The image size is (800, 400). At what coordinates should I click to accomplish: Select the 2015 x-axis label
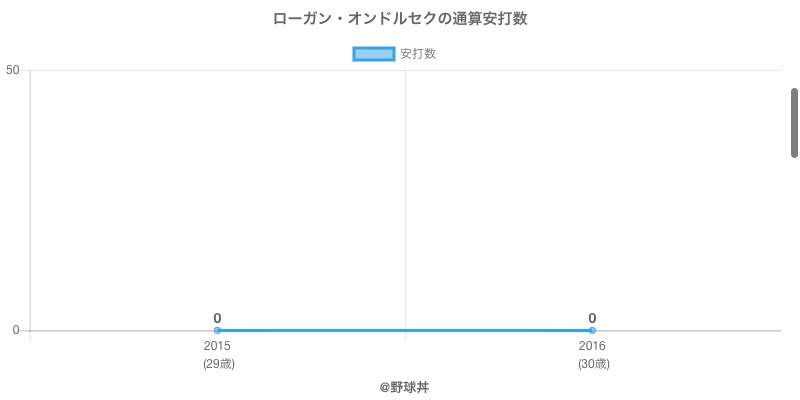point(217,346)
